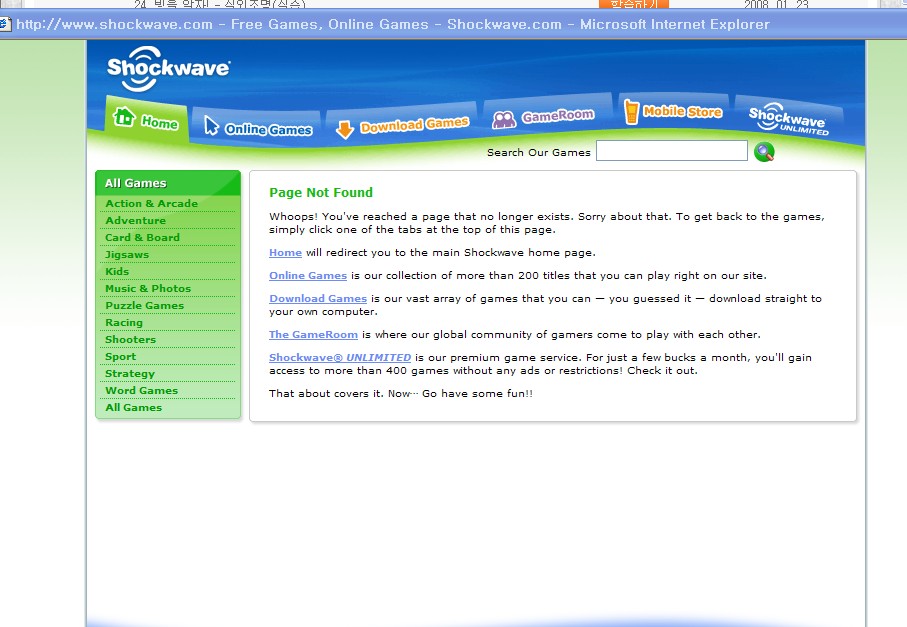Switch to the Online Games tab
This screenshot has height=627, width=907.
click(257, 126)
